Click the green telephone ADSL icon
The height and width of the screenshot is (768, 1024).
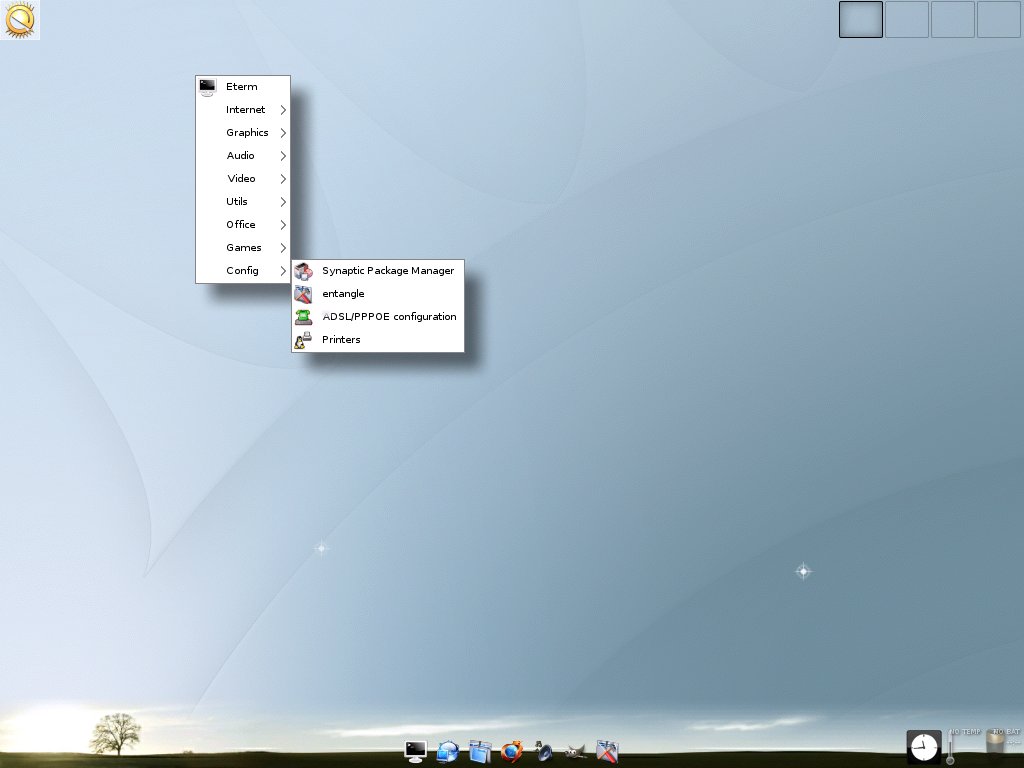click(x=303, y=317)
